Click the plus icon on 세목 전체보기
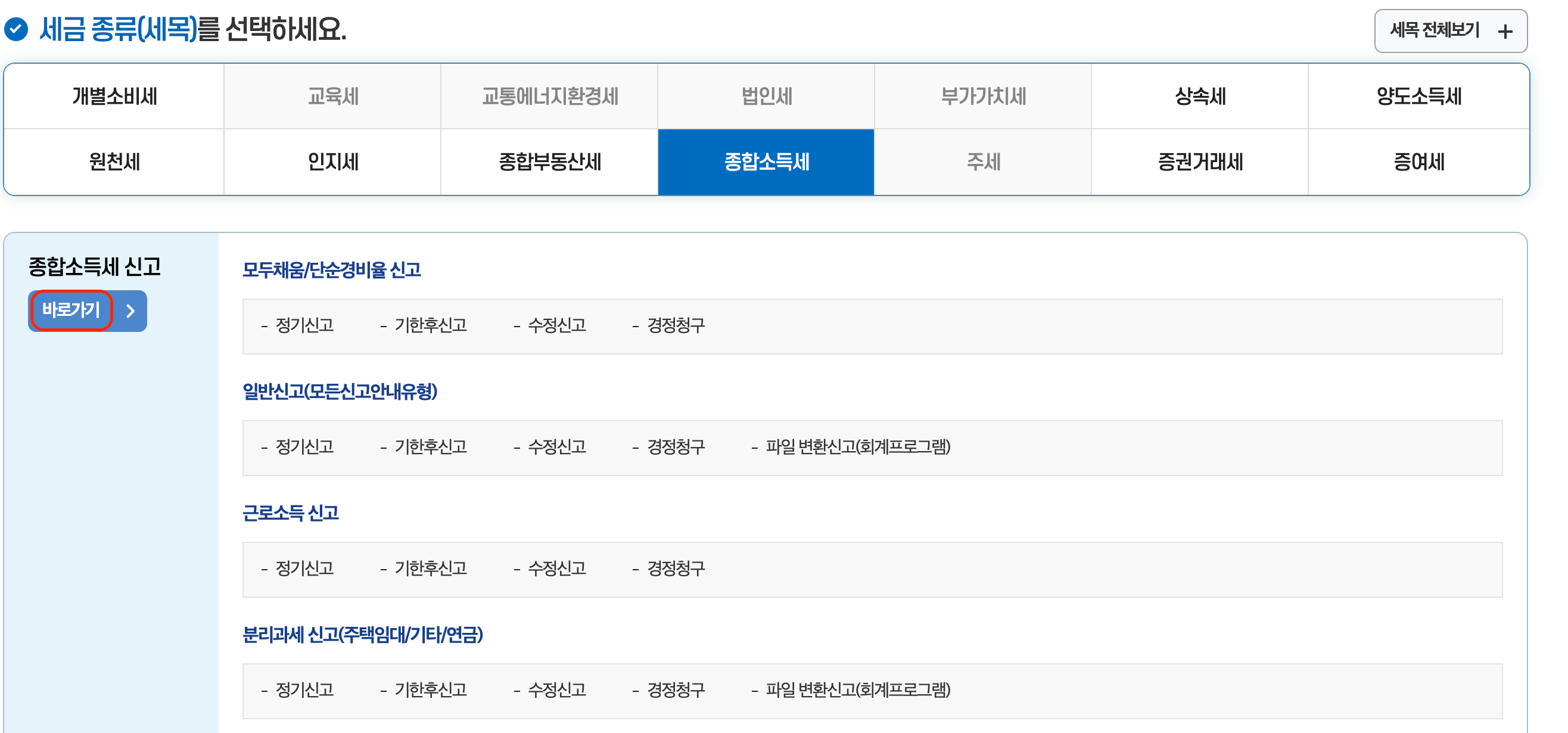 (x=1505, y=32)
